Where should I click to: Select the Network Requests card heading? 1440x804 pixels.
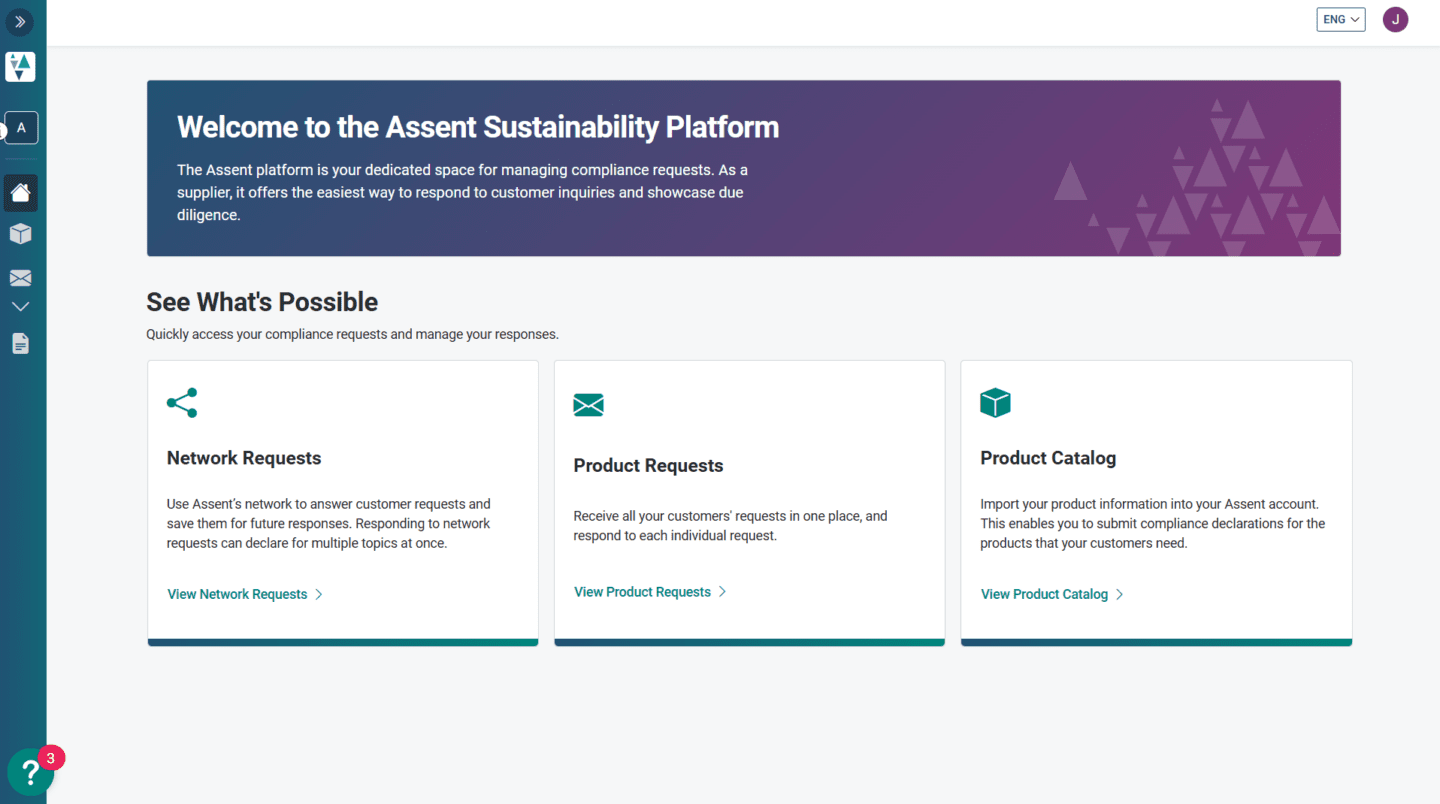coord(244,458)
